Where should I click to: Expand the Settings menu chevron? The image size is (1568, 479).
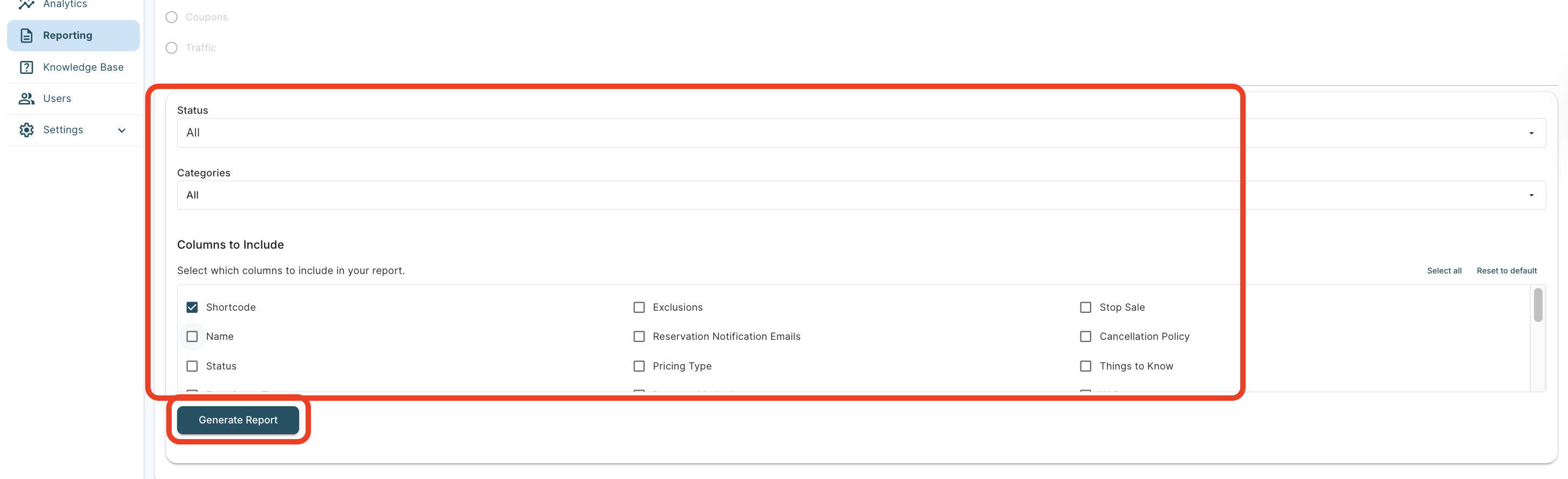[x=121, y=130]
